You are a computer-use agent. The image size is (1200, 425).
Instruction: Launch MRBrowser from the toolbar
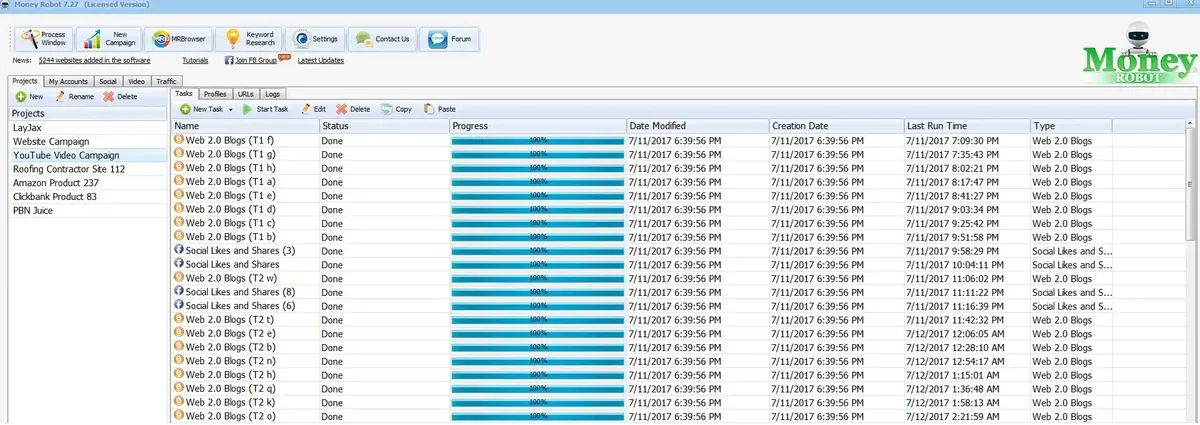tap(177, 39)
